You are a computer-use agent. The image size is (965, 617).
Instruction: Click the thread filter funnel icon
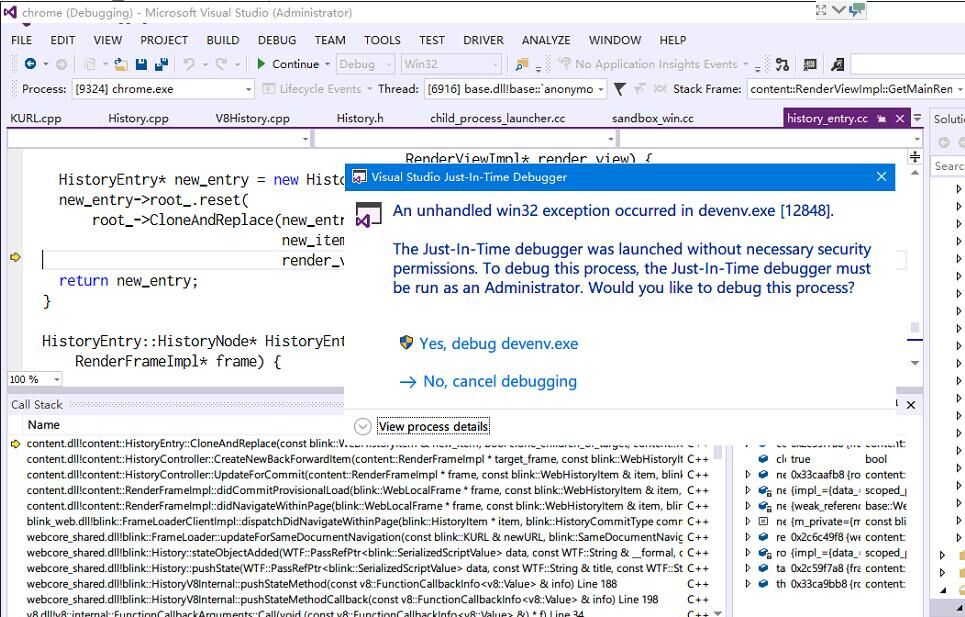(620, 89)
